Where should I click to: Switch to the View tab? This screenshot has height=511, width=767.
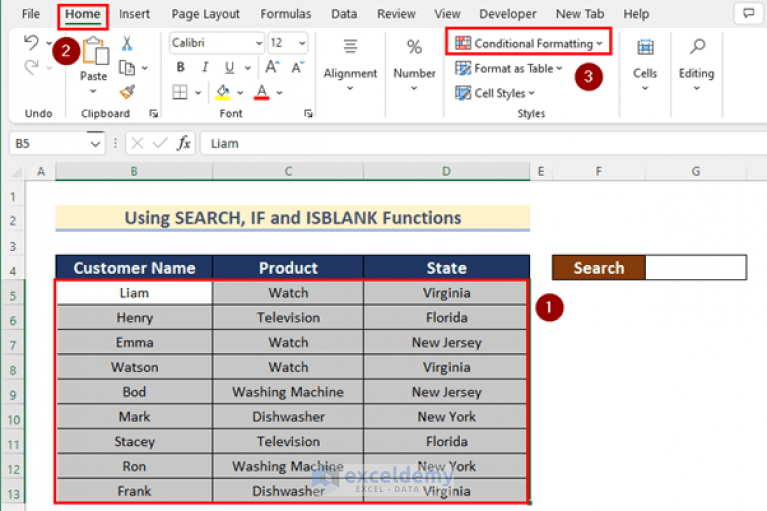[447, 14]
